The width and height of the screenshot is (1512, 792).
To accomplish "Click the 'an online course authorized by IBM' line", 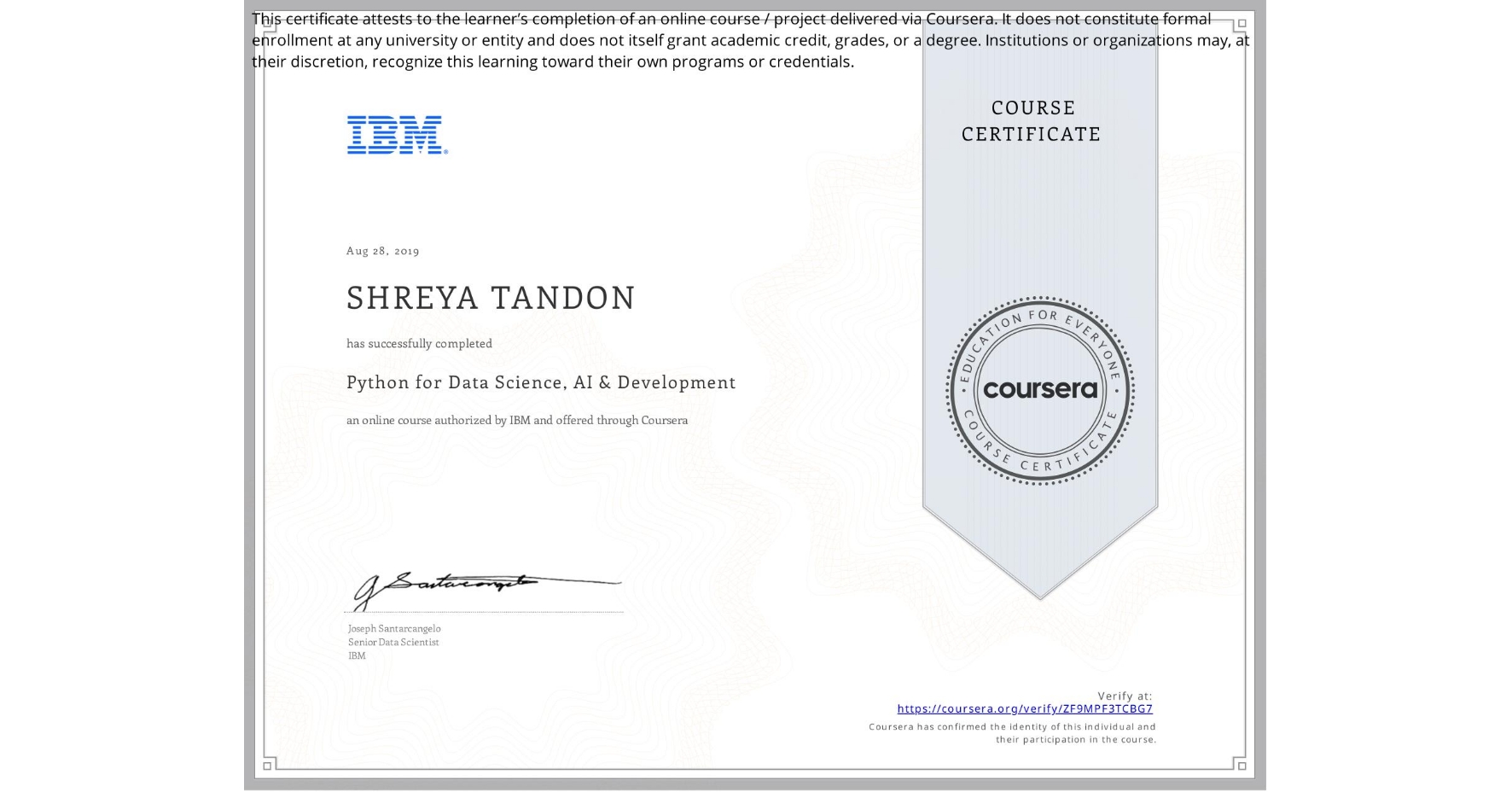I will pyautogui.click(x=517, y=420).
